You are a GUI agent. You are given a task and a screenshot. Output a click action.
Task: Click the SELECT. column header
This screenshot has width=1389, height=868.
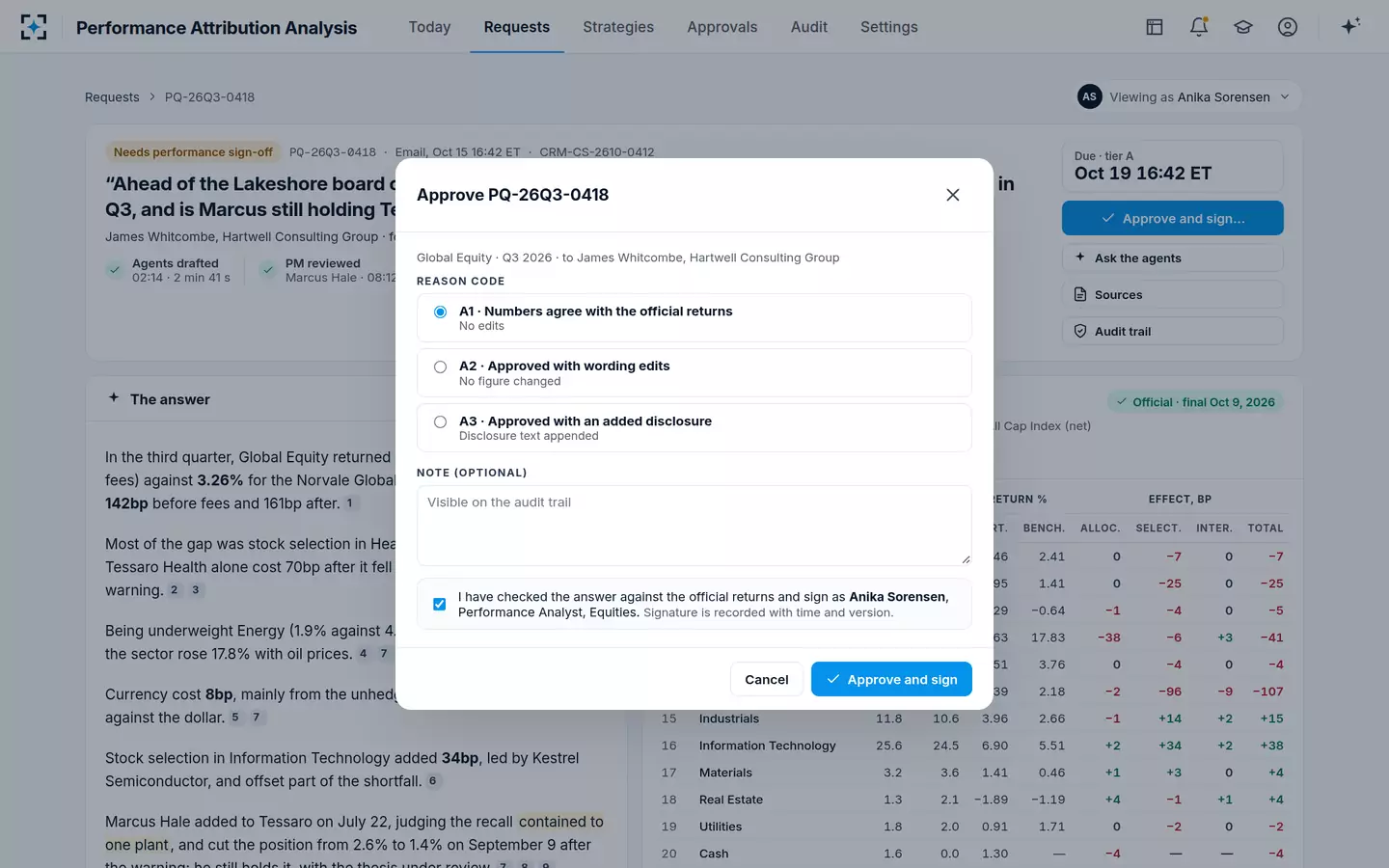click(1158, 528)
